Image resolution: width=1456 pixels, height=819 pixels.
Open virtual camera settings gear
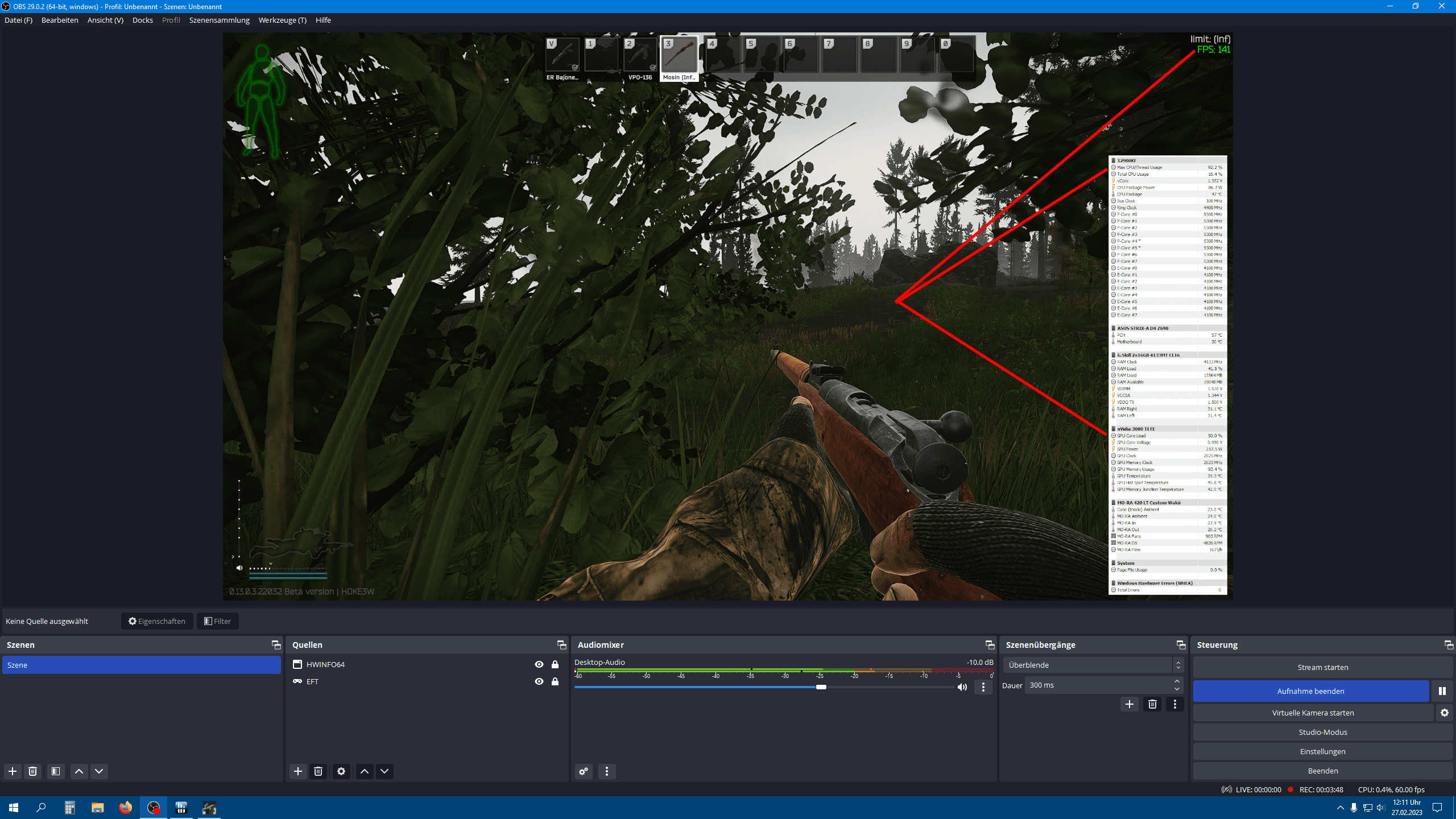(1445, 713)
